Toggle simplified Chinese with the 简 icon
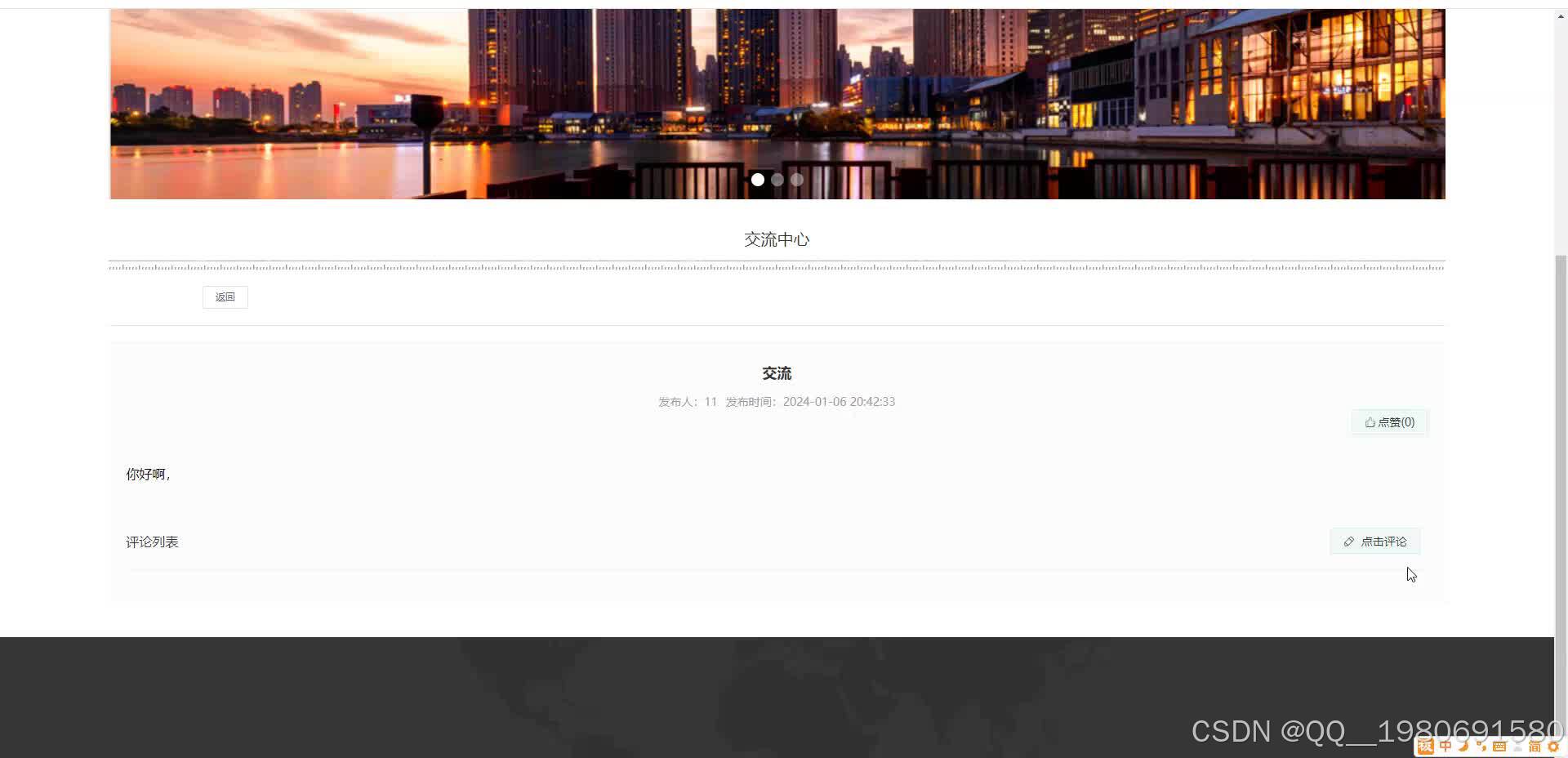Image resolution: width=1568 pixels, height=758 pixels. [1536, 746]
